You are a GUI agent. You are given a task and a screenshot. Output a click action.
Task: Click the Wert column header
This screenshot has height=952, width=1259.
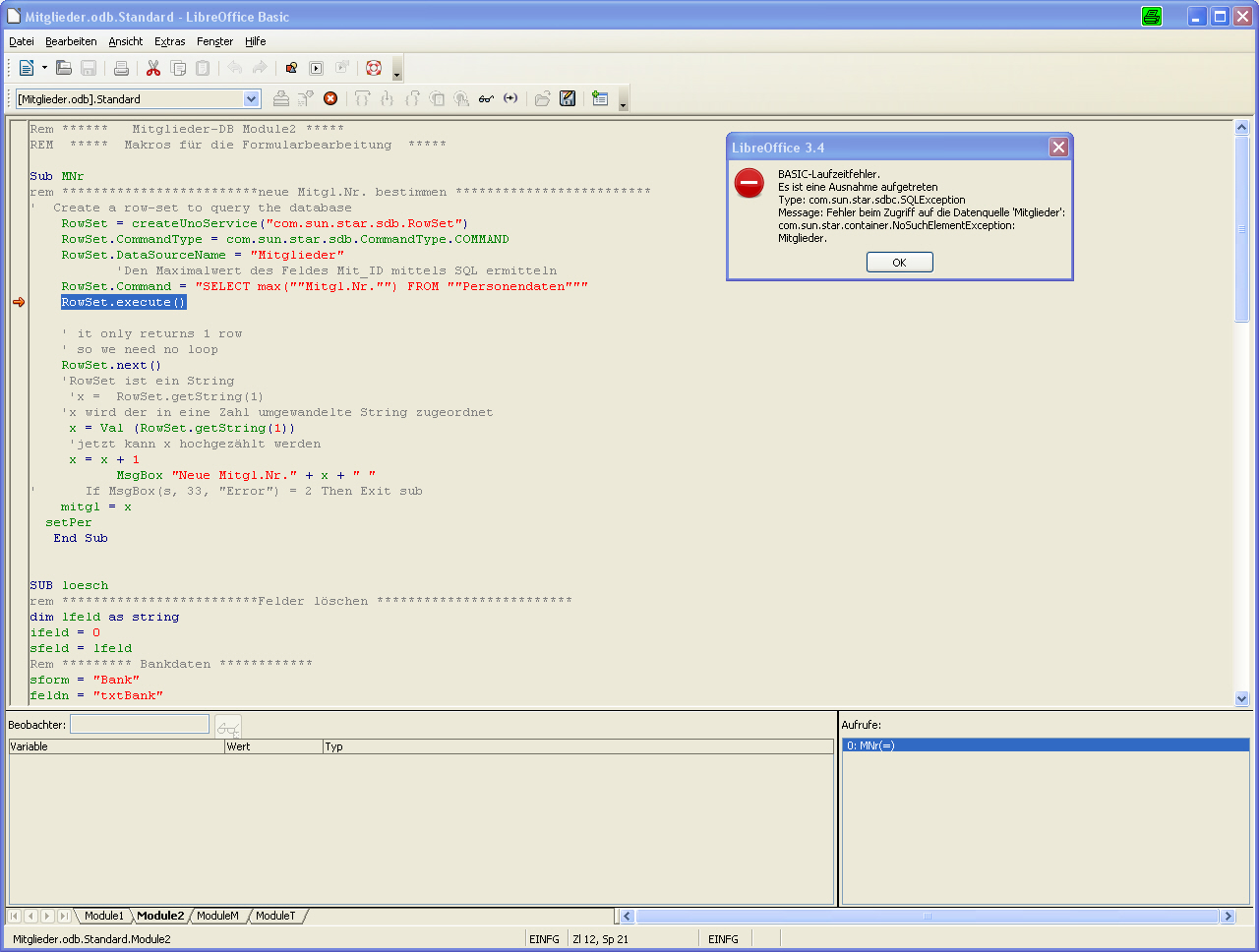[274, 746]
